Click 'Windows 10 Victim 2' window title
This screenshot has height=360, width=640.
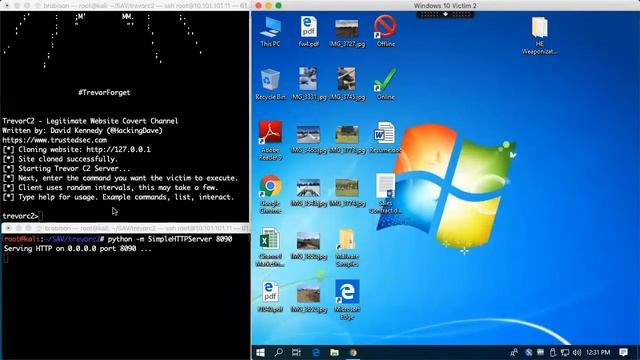pyautogui.click(x=445, y=5)
